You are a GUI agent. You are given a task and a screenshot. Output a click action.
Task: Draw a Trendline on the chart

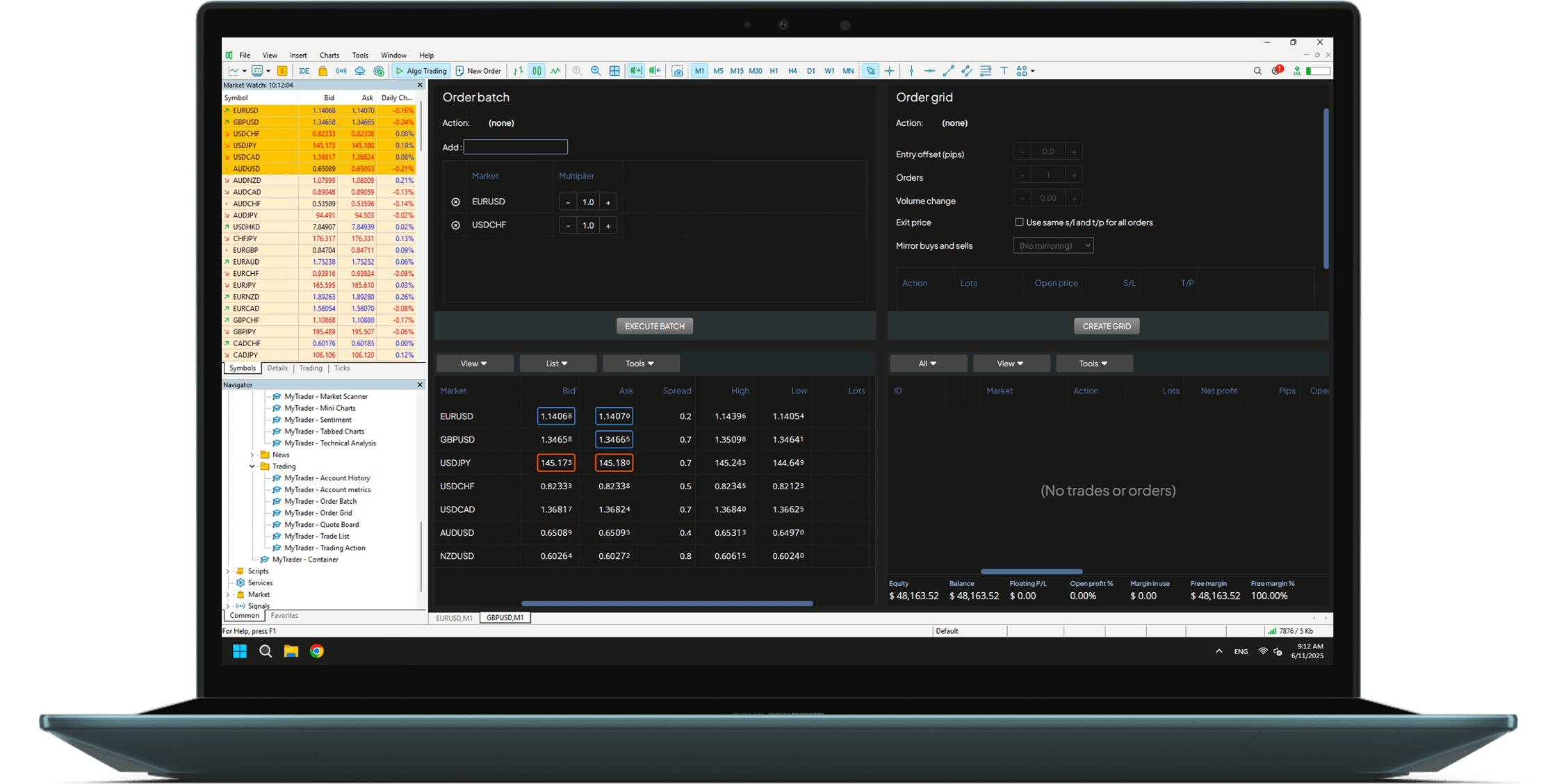point(947,70)
